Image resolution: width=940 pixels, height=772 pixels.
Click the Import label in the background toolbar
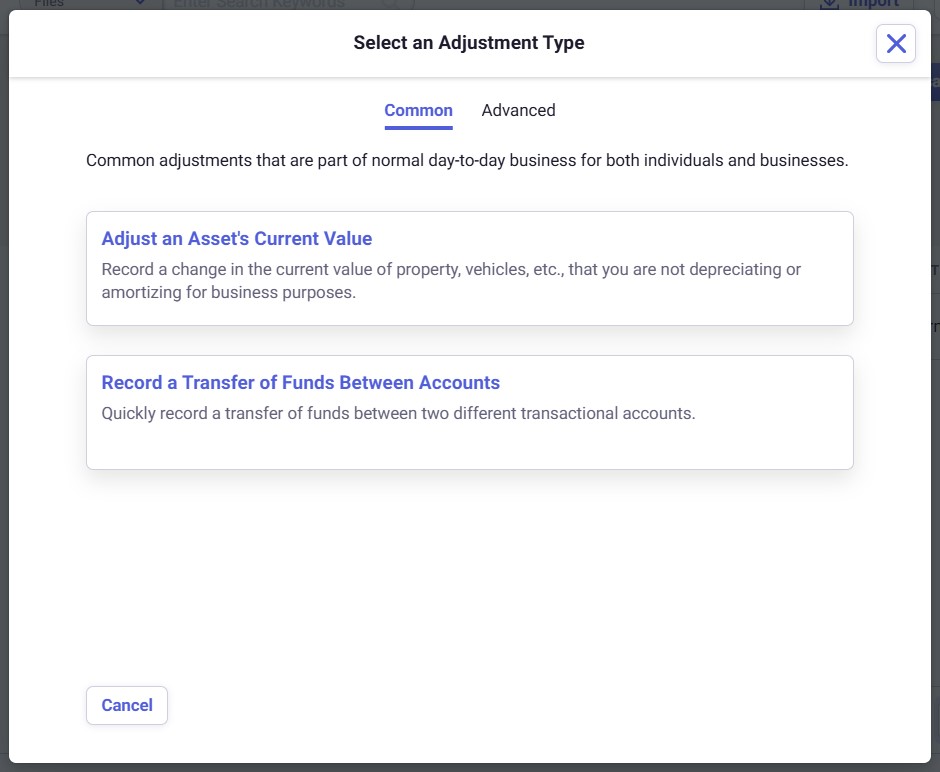873,4
